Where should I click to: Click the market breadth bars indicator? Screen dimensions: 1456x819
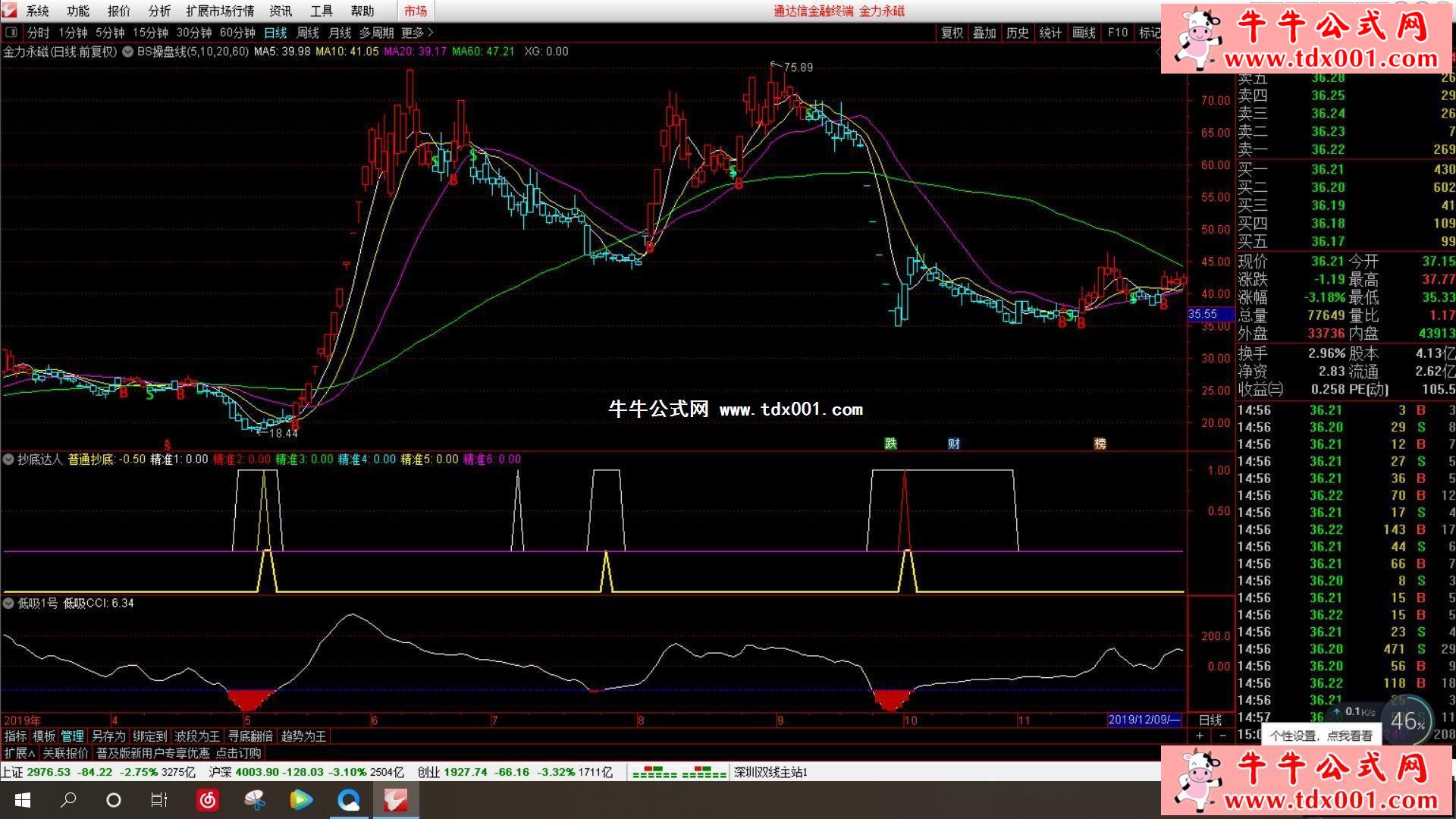(x=679, y=772)
